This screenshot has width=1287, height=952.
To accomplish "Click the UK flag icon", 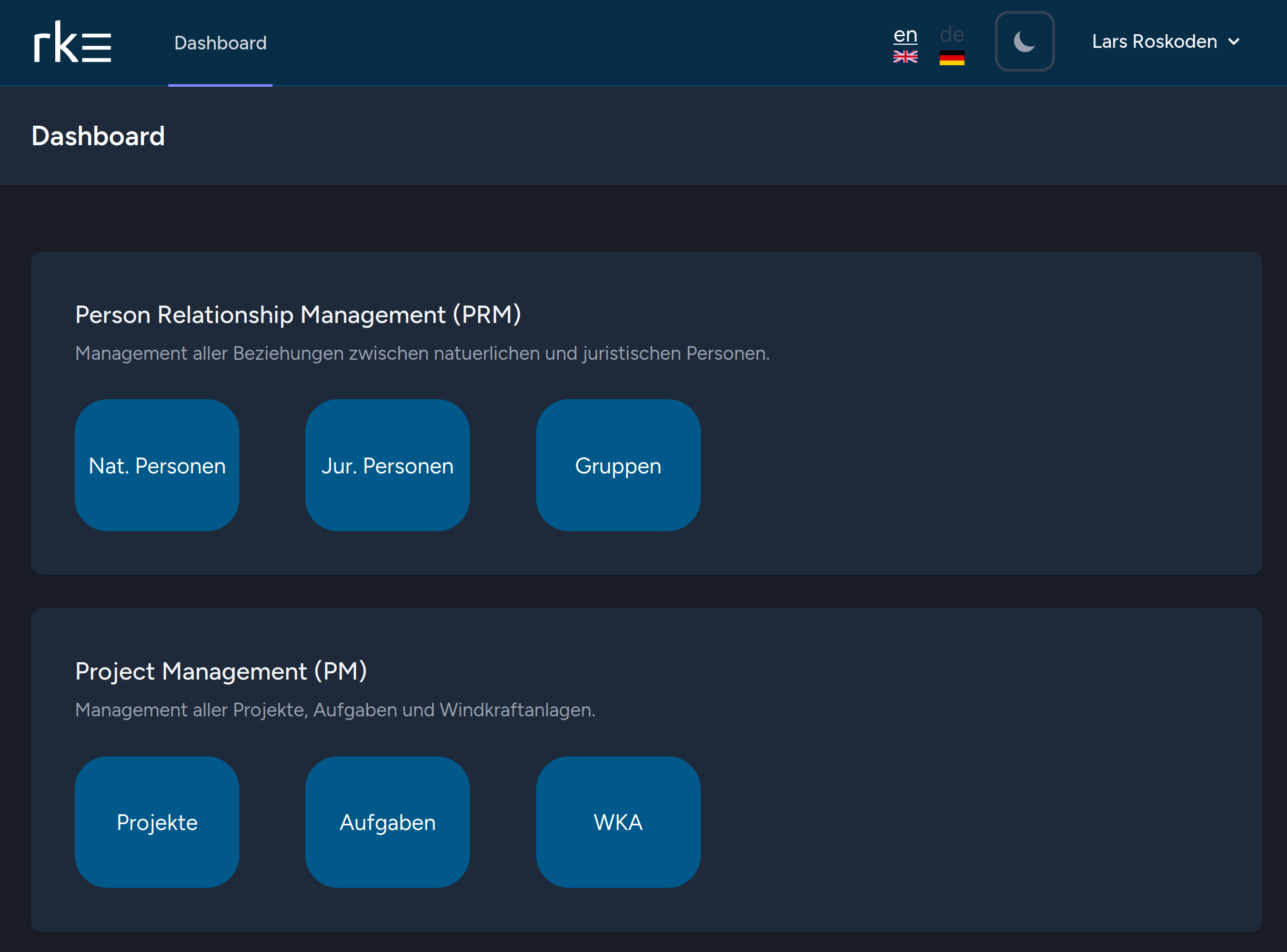I will [905, 57].
